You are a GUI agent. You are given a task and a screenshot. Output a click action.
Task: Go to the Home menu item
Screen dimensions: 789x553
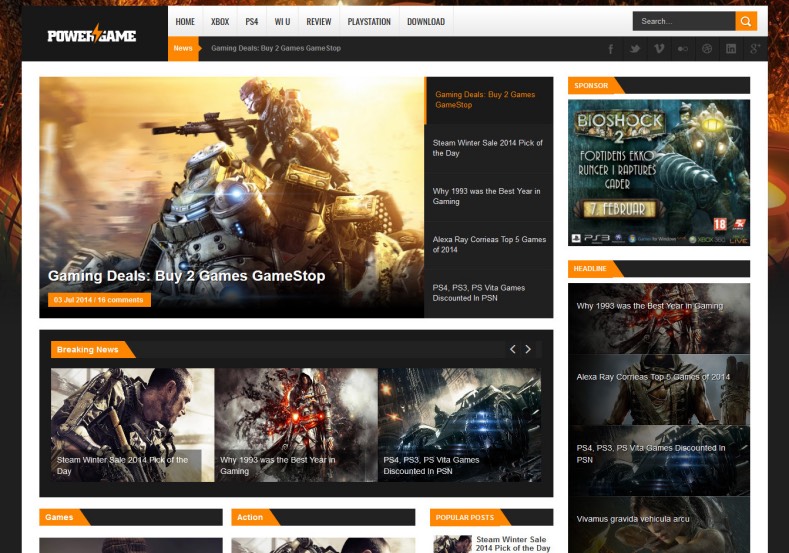[185, 22]
